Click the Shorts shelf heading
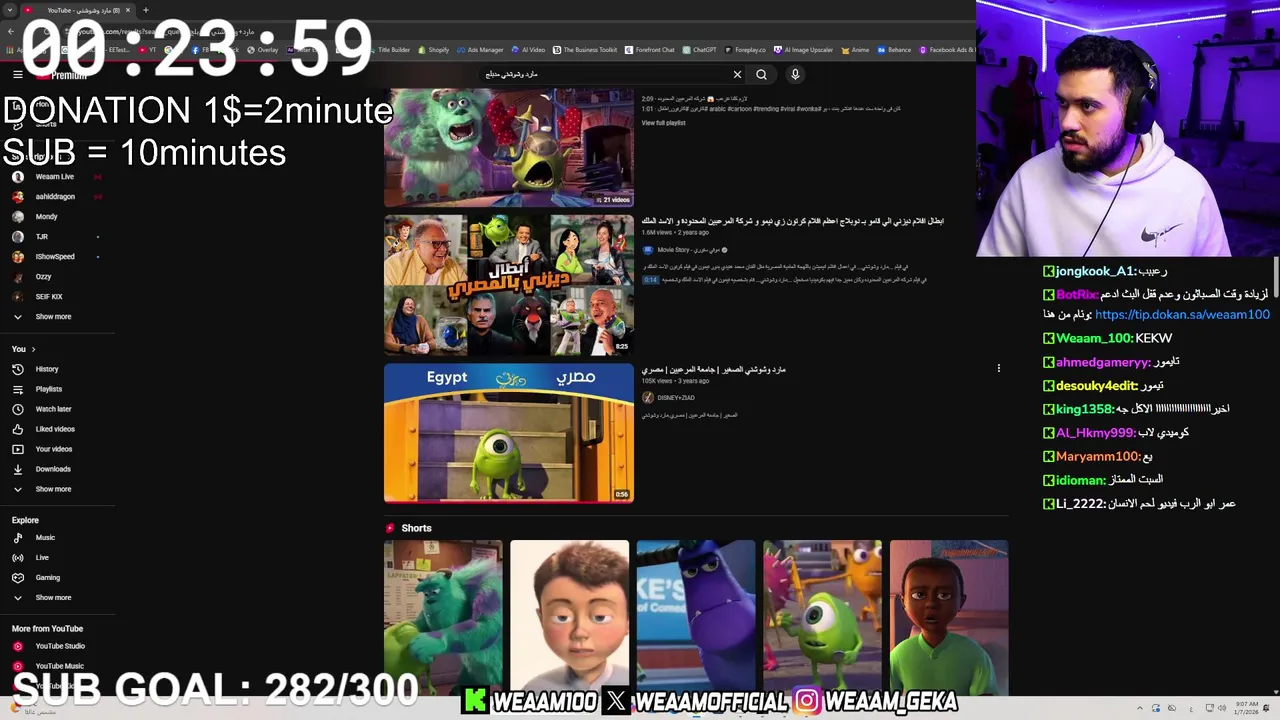Image resolution: width=1280 pixels, height=720 pixels. coord(416,528)
